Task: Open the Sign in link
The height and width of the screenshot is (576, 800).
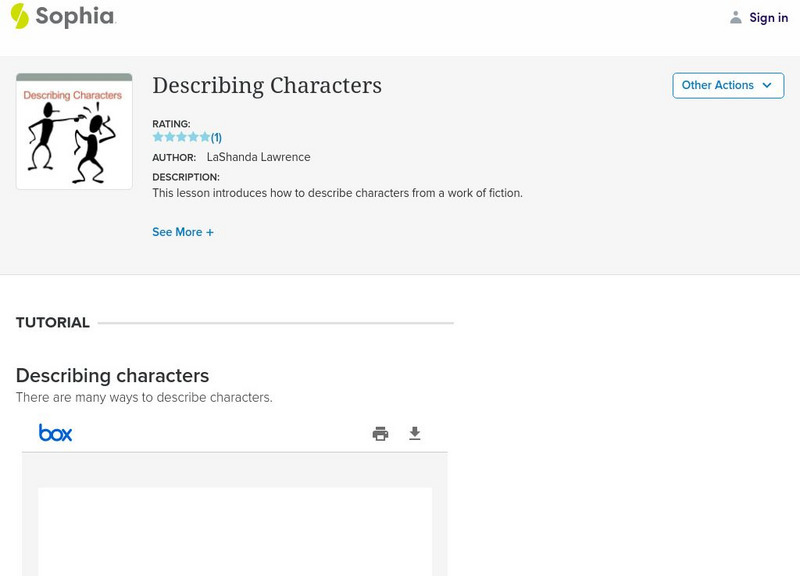Action: pyautogui.click(x=768, y=18)
